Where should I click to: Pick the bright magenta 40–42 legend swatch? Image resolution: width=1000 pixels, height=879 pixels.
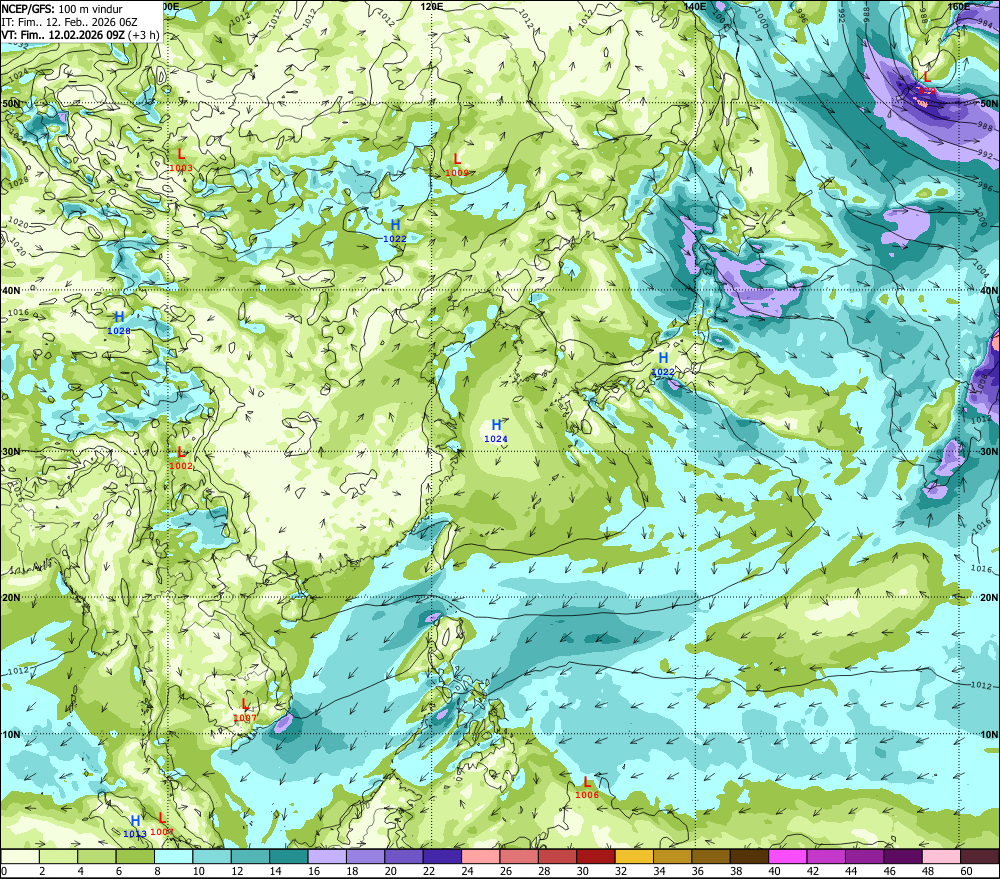788,856
